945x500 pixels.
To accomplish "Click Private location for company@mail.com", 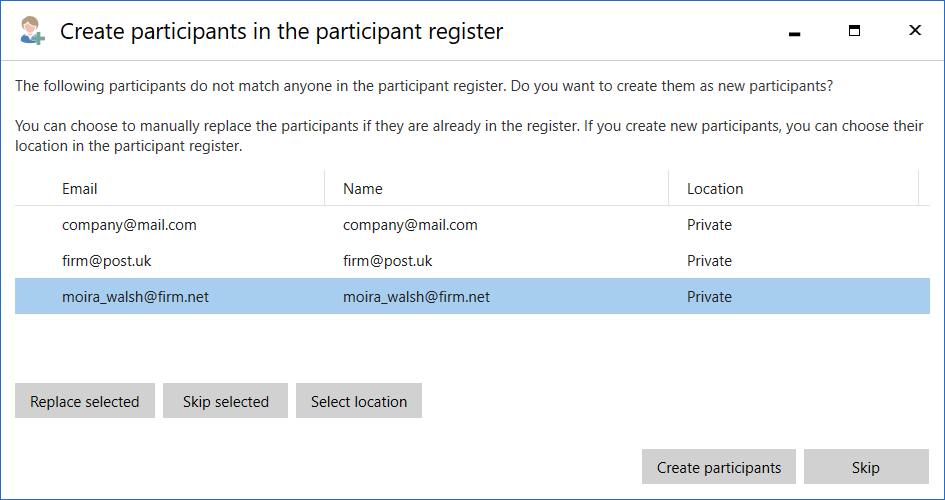I will click(709, 225).
